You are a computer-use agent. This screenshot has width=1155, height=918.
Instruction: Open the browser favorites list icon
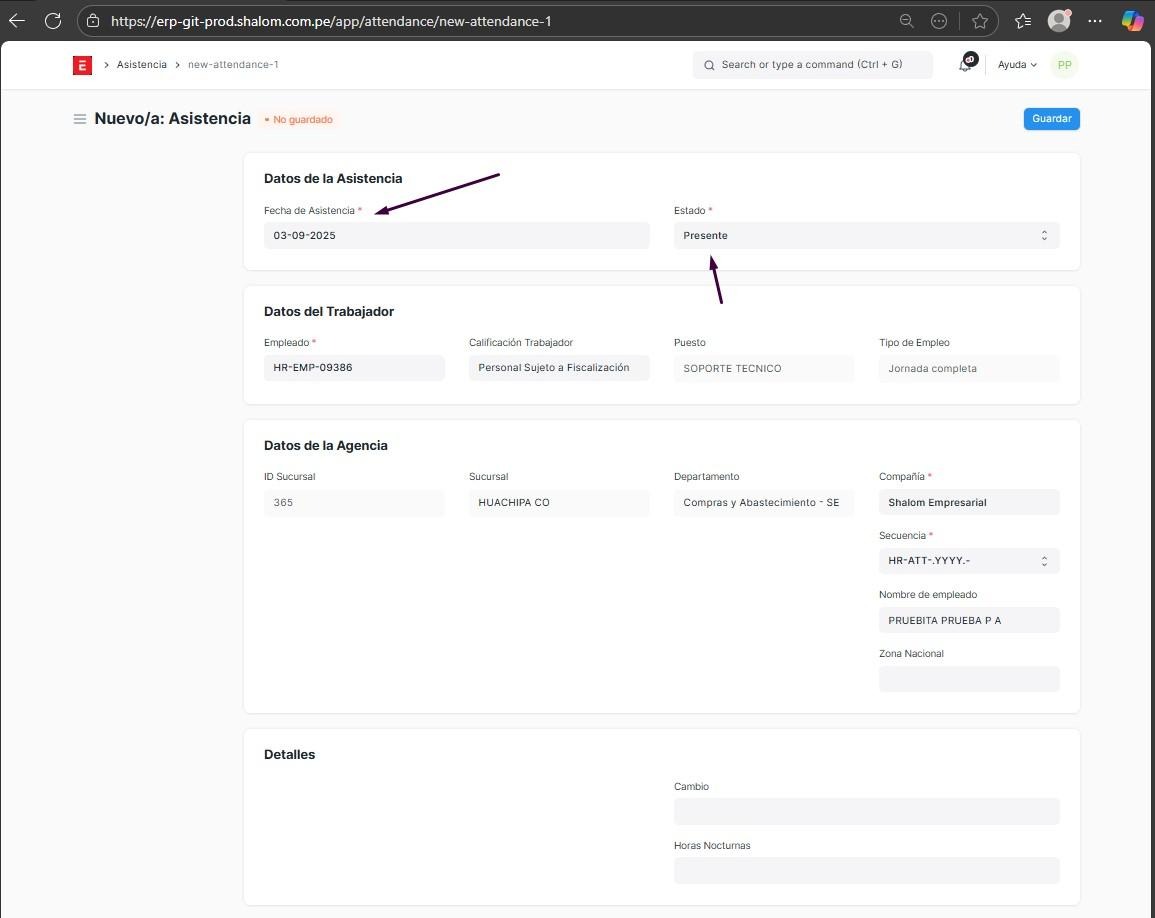[1022, 21]
